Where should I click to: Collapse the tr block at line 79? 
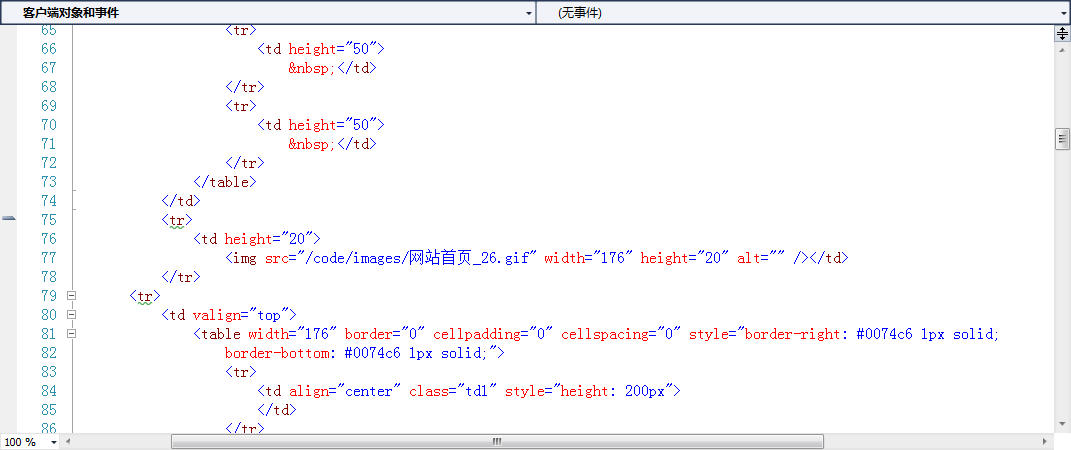click(71, 297)
